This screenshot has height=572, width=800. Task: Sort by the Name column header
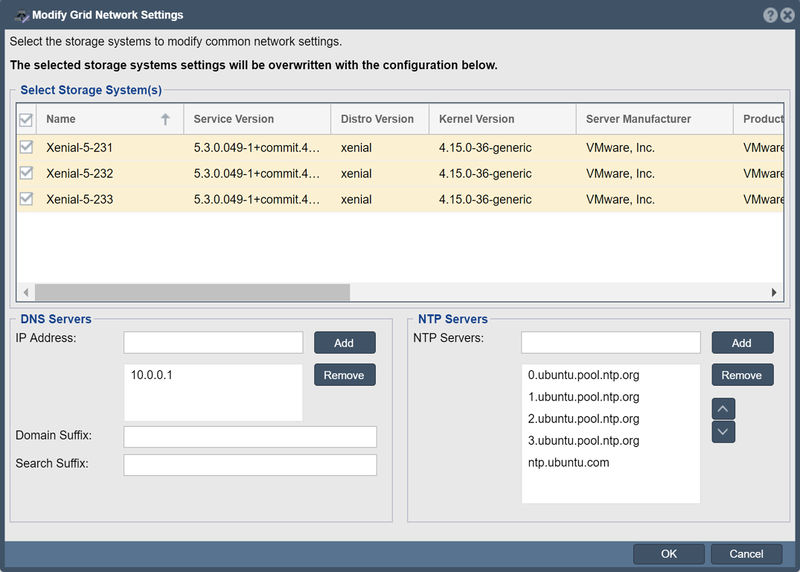[110, 119]
